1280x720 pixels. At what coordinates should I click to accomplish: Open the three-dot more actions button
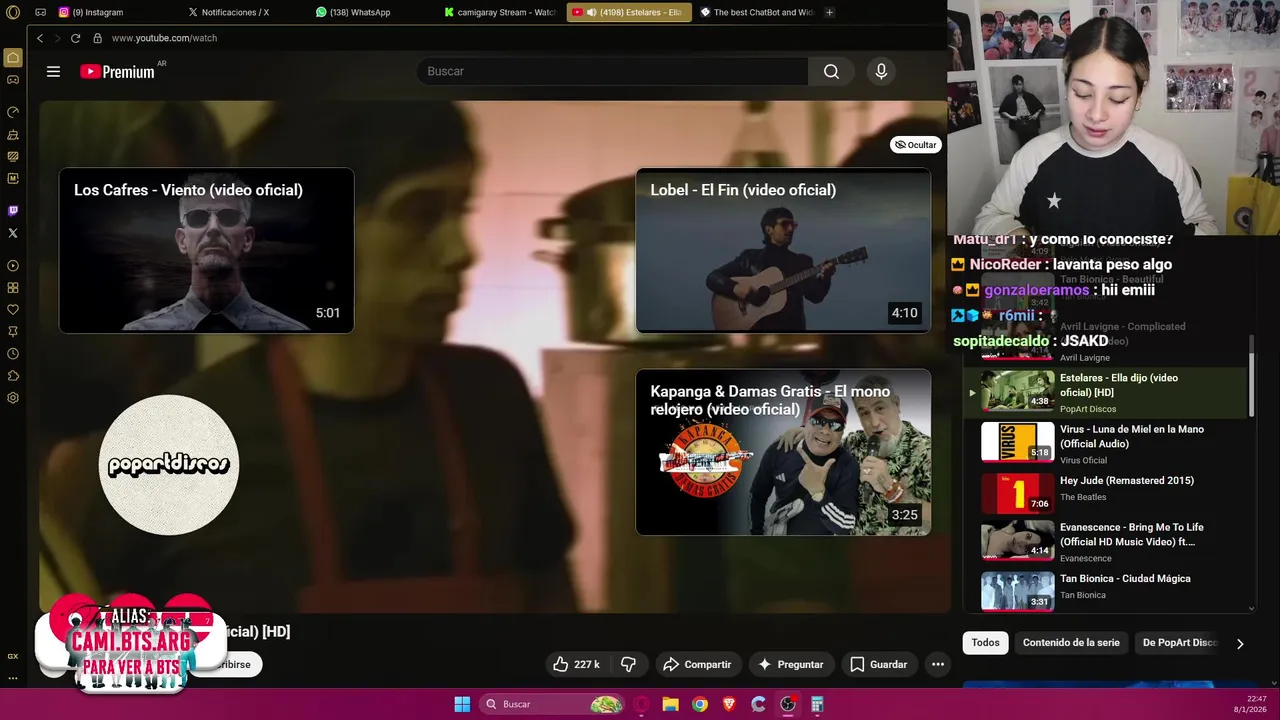coord(937,664)
